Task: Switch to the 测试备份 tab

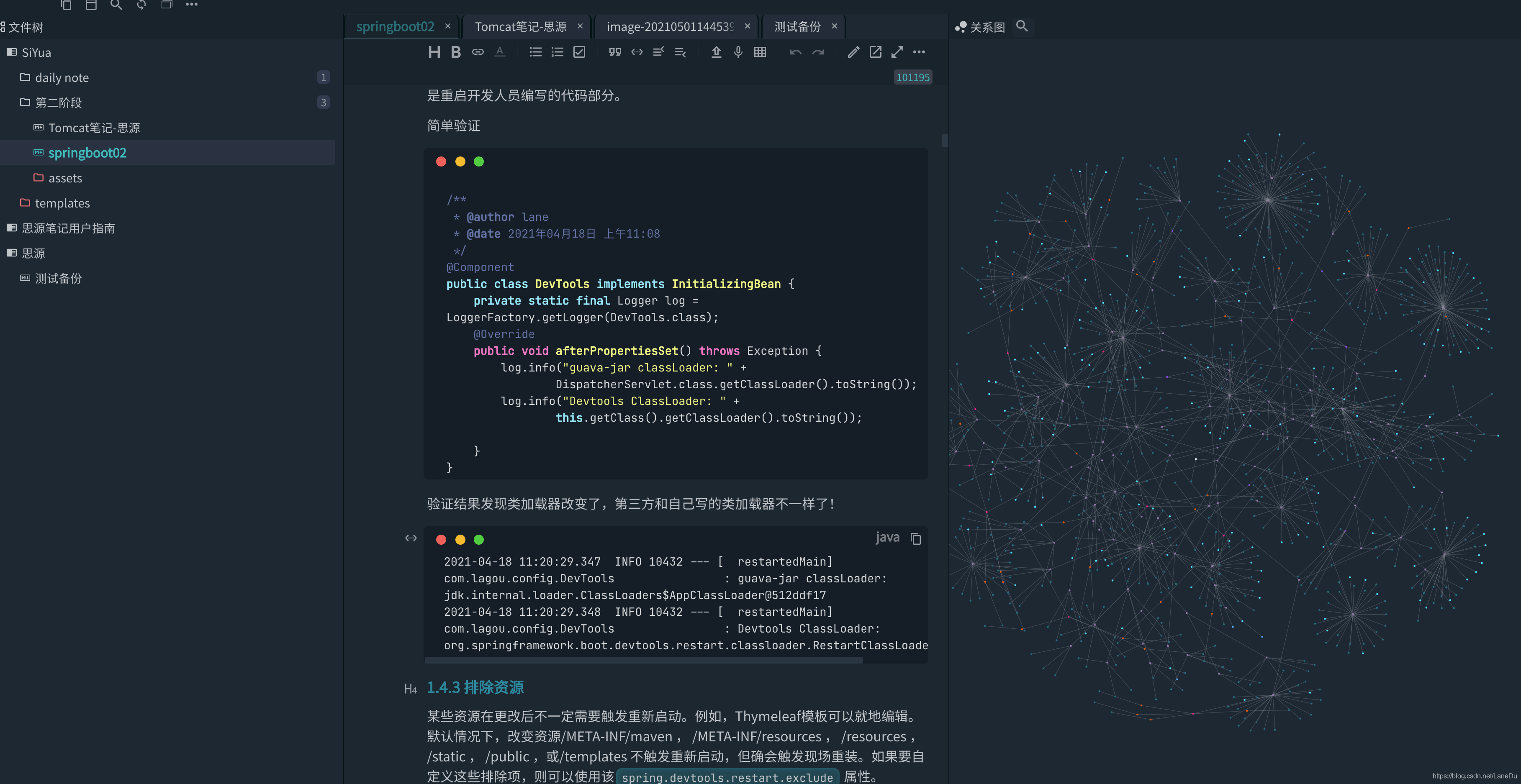Action: point(797,27)
